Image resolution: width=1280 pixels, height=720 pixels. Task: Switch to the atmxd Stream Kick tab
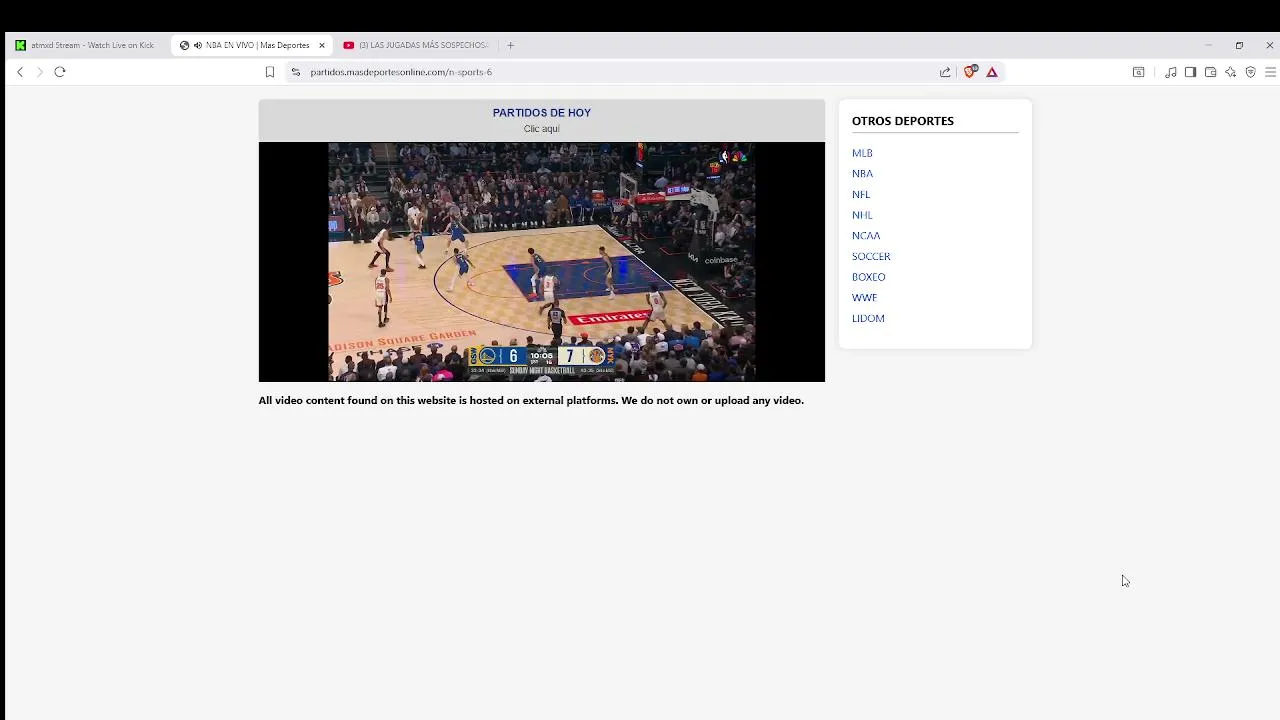[x=85, y=45]
